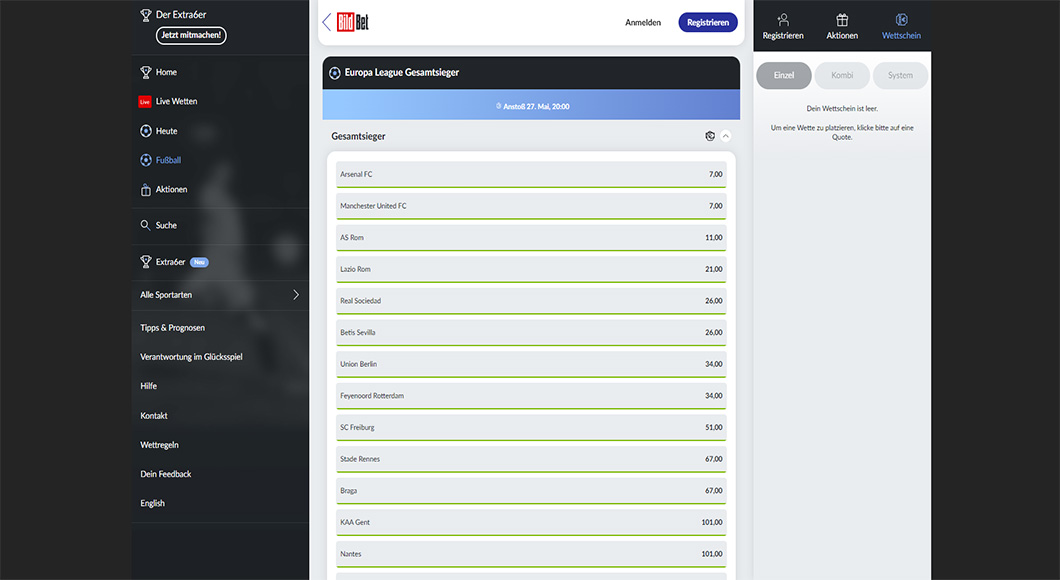Image resolution: width=1060 pixels, height=580 pixels.
Task: Click the Home trophy icon in sidebar
Action: pyautogui.click(x=145, y=72)
